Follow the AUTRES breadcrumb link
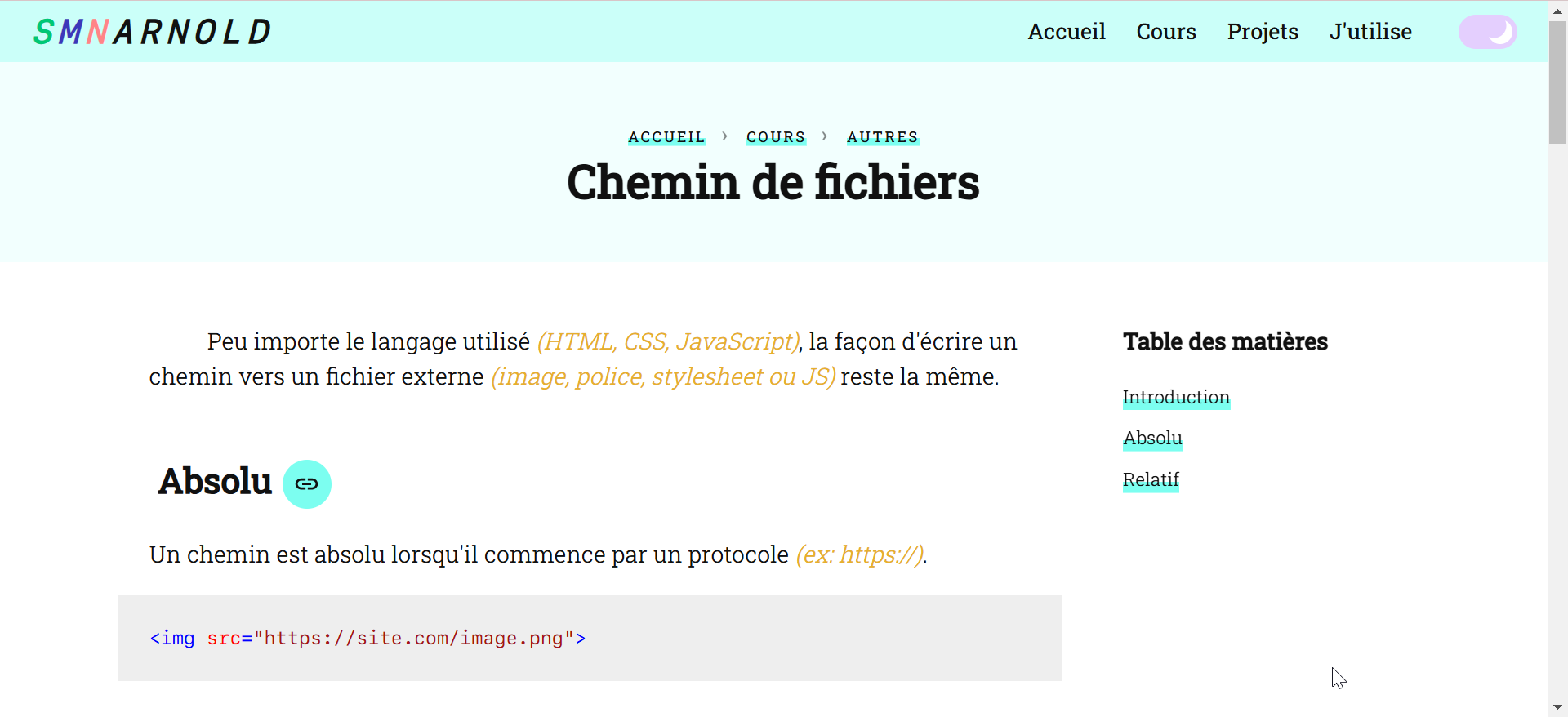This screenshot has width=1568, height=717. click(x=883, y=137)
